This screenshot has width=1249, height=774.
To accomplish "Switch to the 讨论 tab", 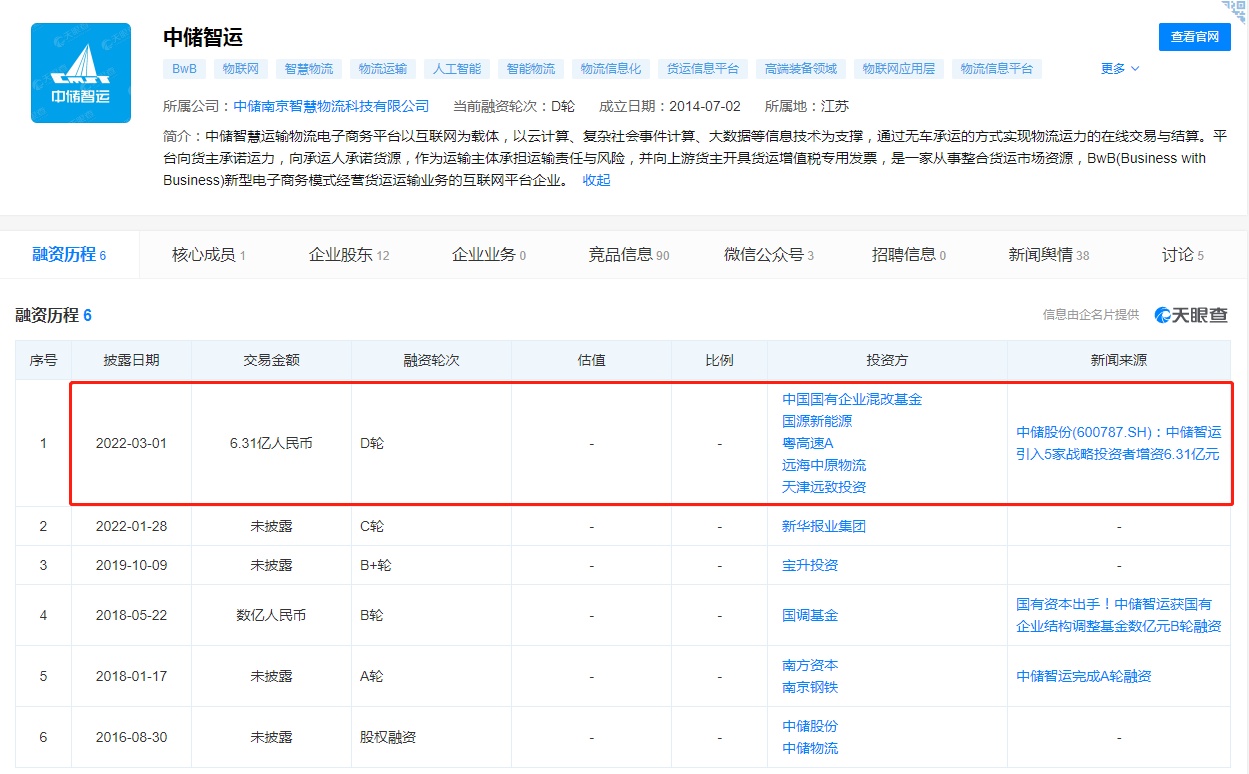I will coord(1183,255).
